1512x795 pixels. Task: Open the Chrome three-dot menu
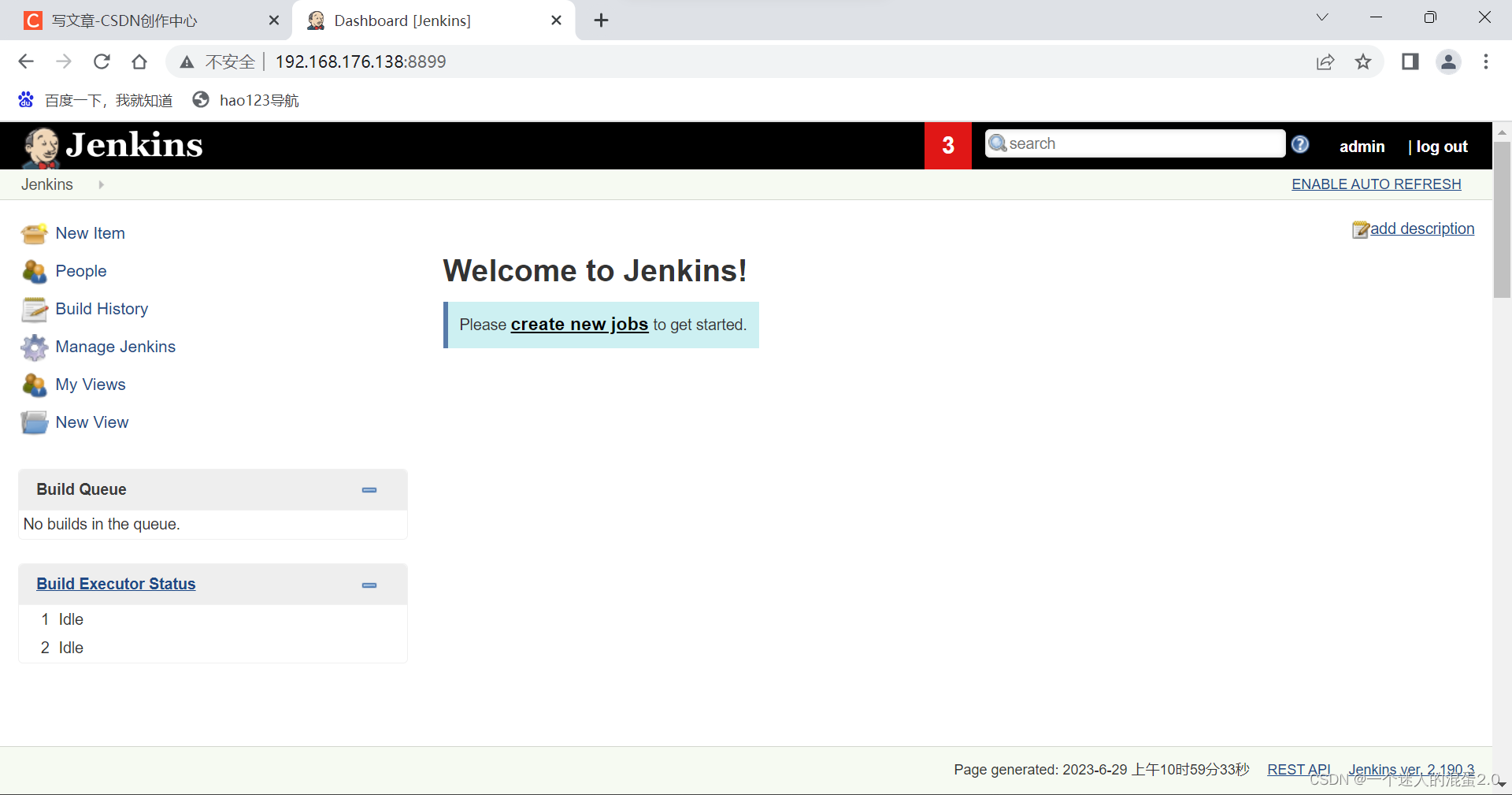(x=1487, y=61)
